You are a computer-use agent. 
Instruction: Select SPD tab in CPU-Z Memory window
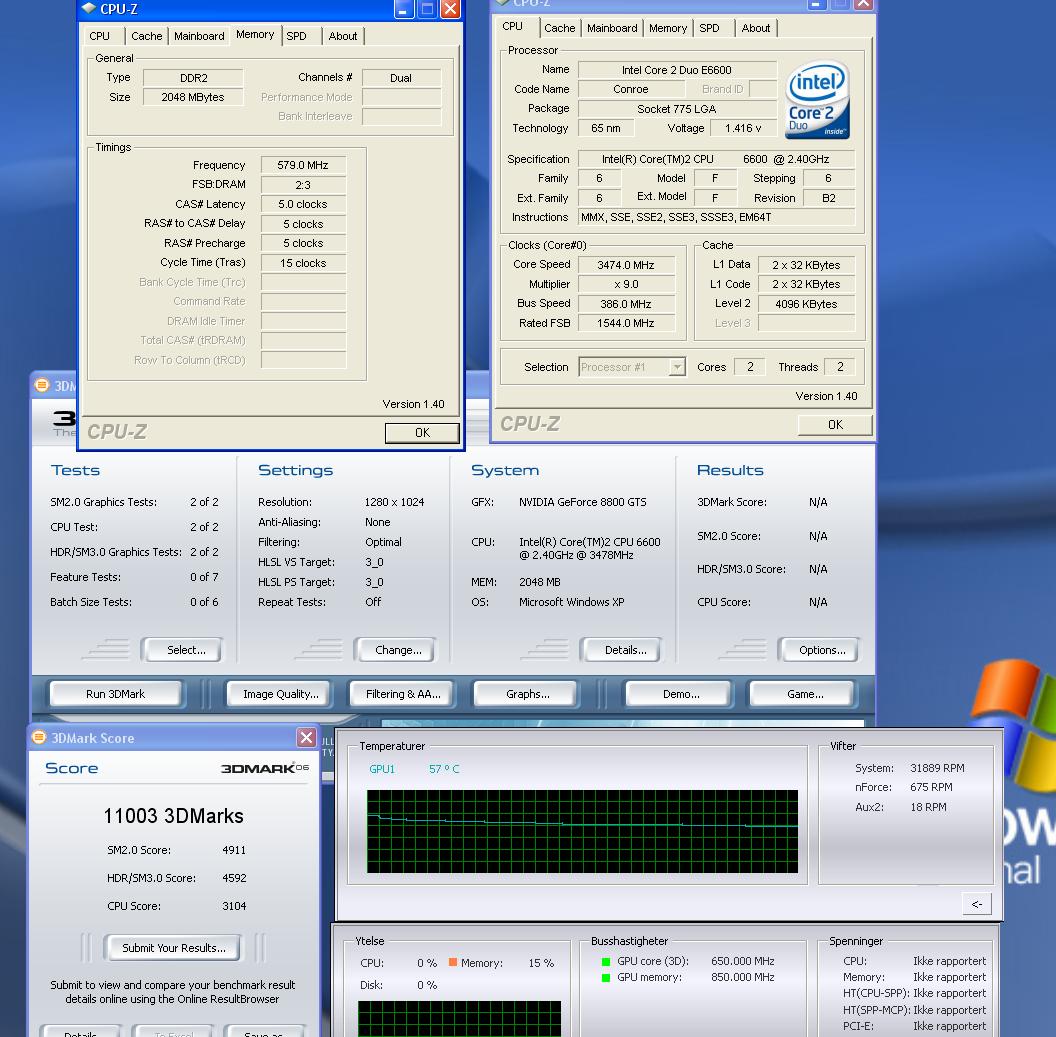click(x=296, y=36)
